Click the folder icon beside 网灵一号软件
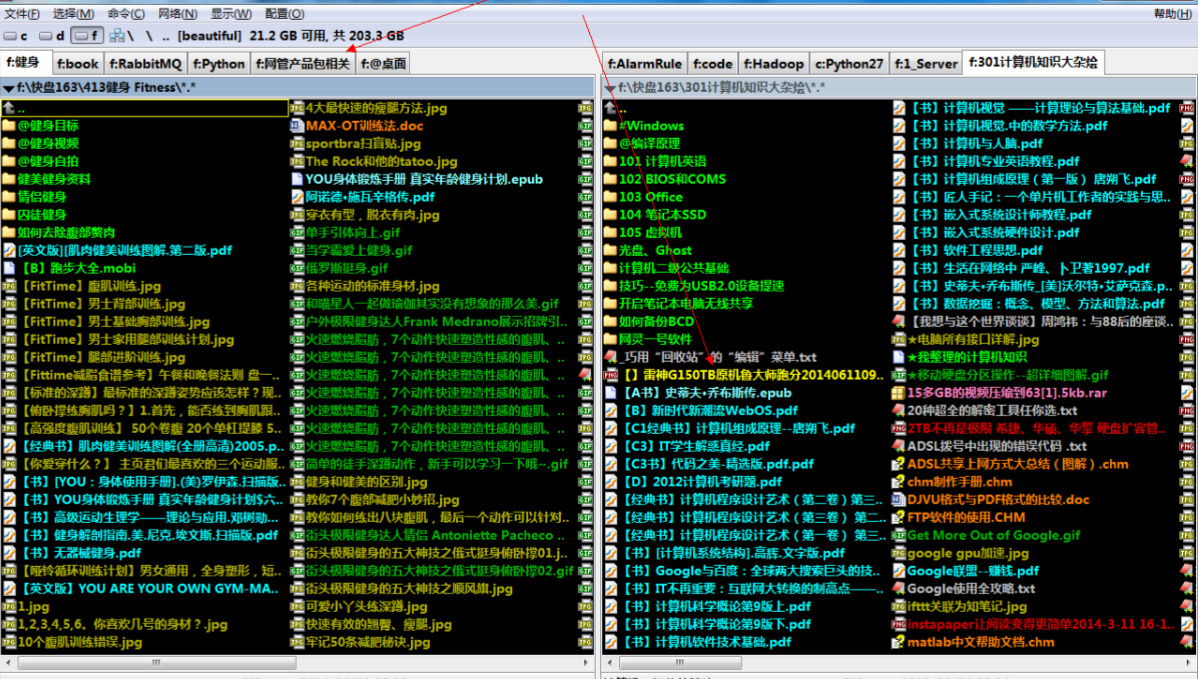 (610, 339)
